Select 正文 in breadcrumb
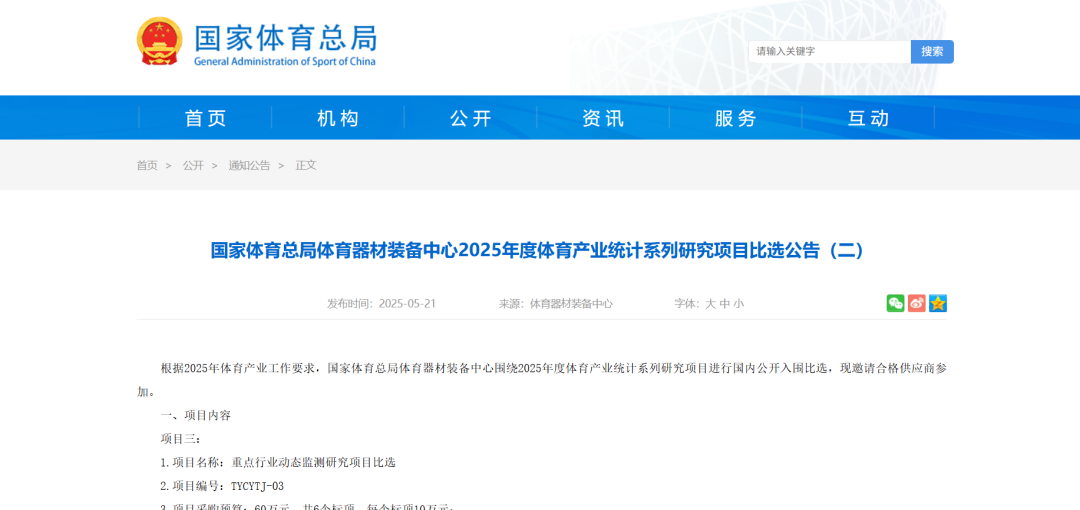Screen dimensions: 1080x510 pos(306,165)
